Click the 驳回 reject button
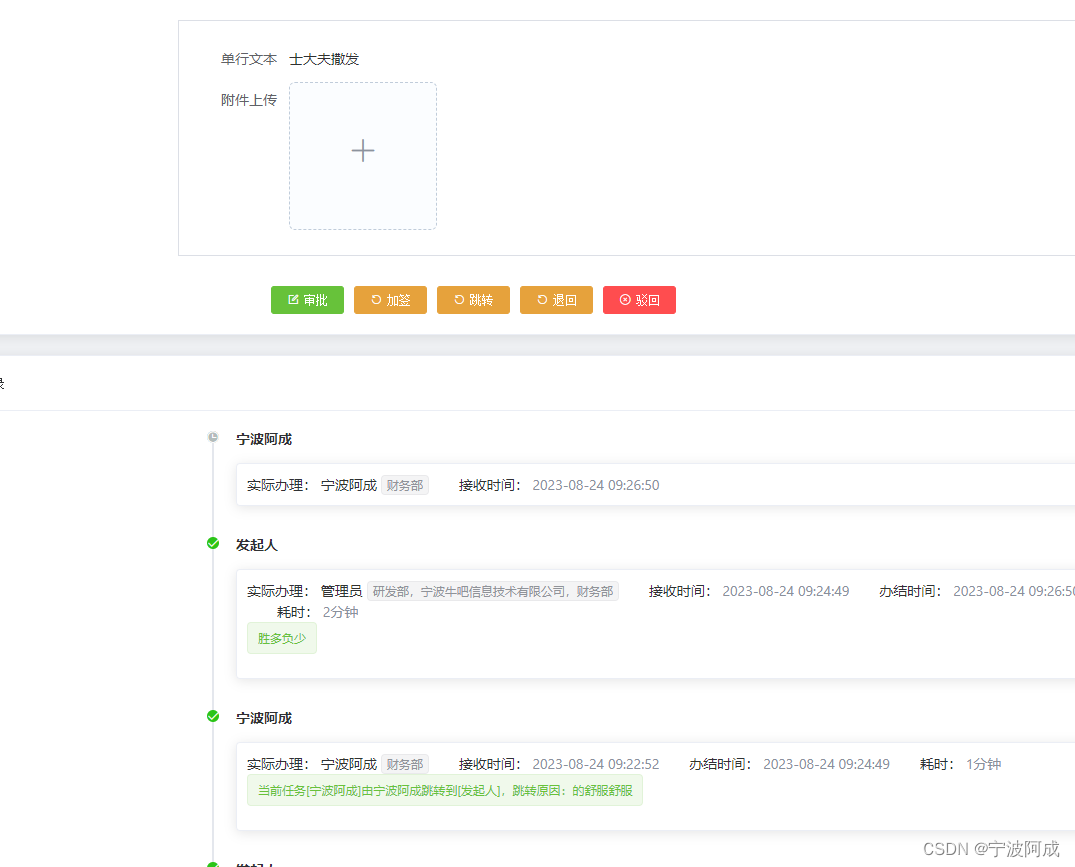1075x867 pixels. [x=639, y=299]
